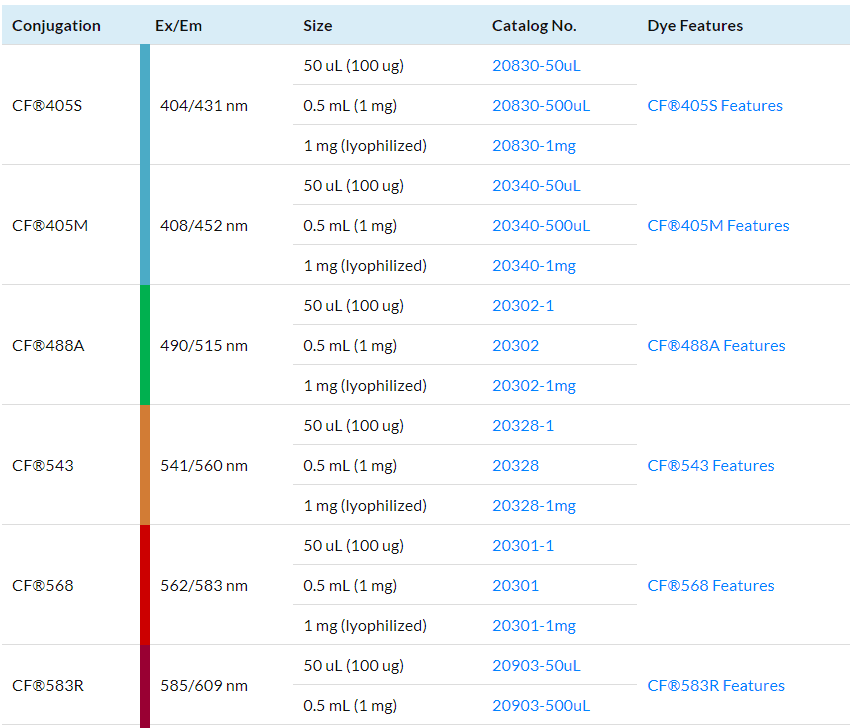Open the CF®488A Features link
This screenshot has width=851, height=728.
(716, 346)
